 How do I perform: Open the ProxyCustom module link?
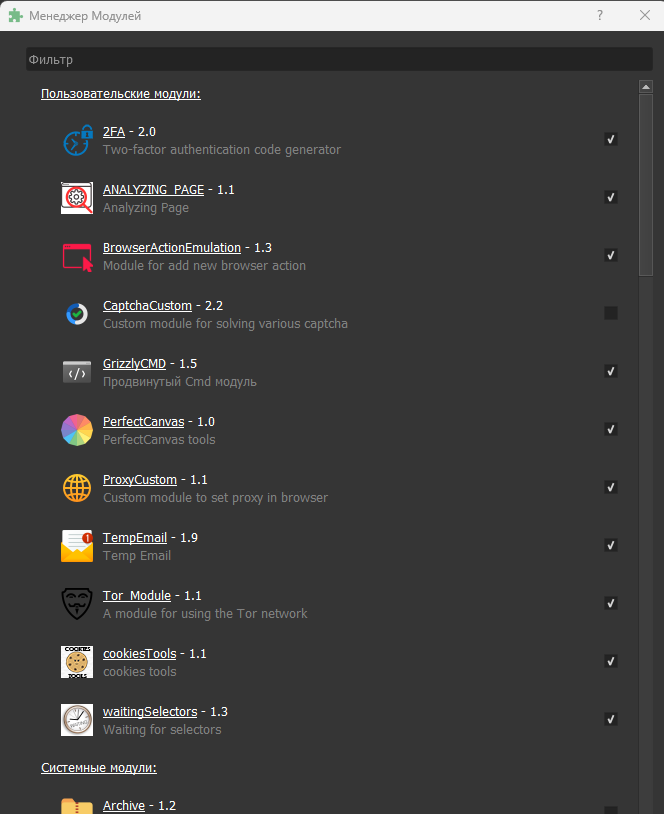(140, 480)
